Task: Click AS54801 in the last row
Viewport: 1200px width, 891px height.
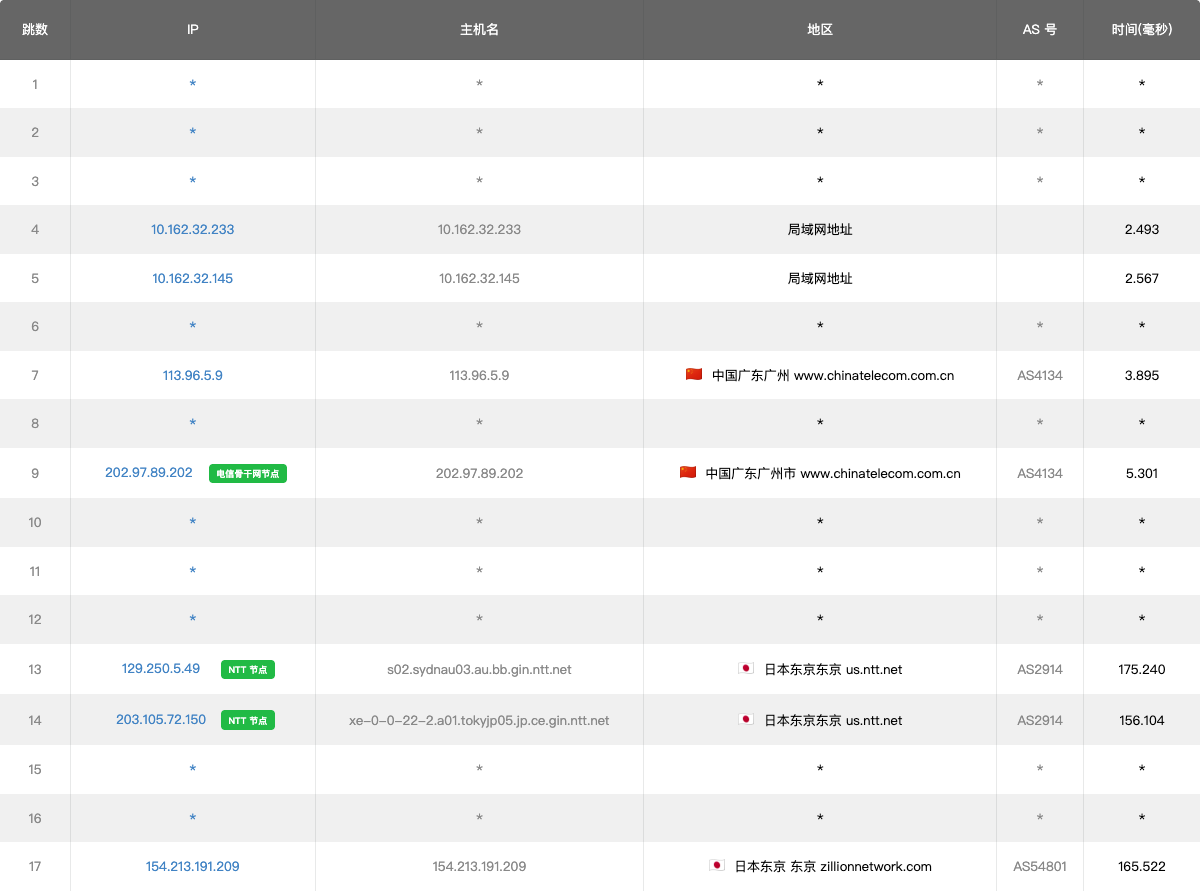Action: point(1039,866)
